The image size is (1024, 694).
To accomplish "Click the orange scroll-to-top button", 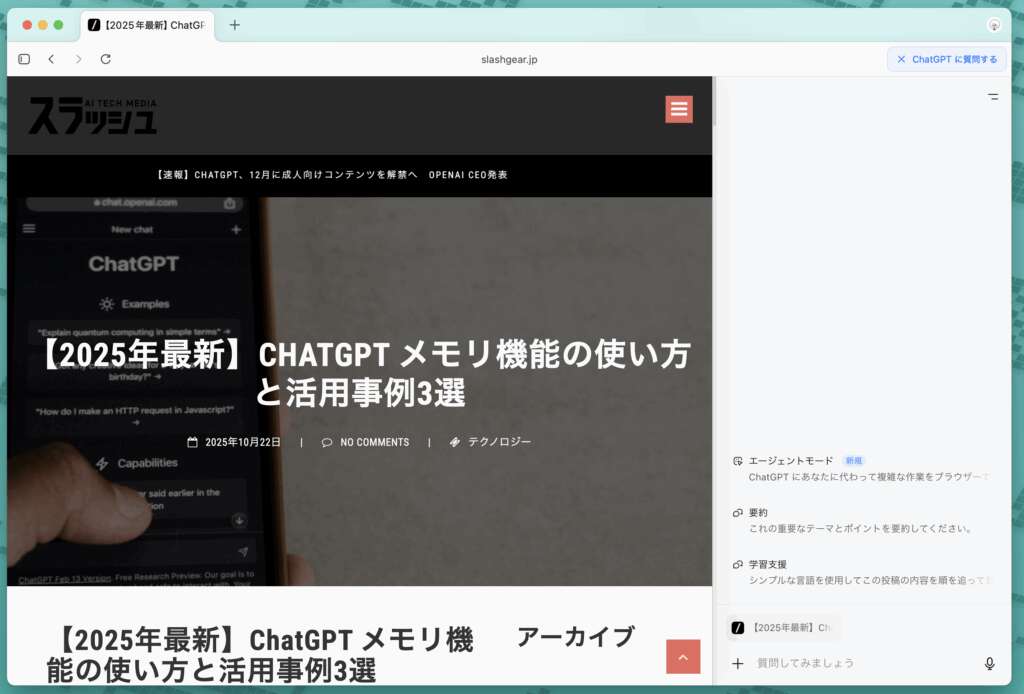I will 683,658.
